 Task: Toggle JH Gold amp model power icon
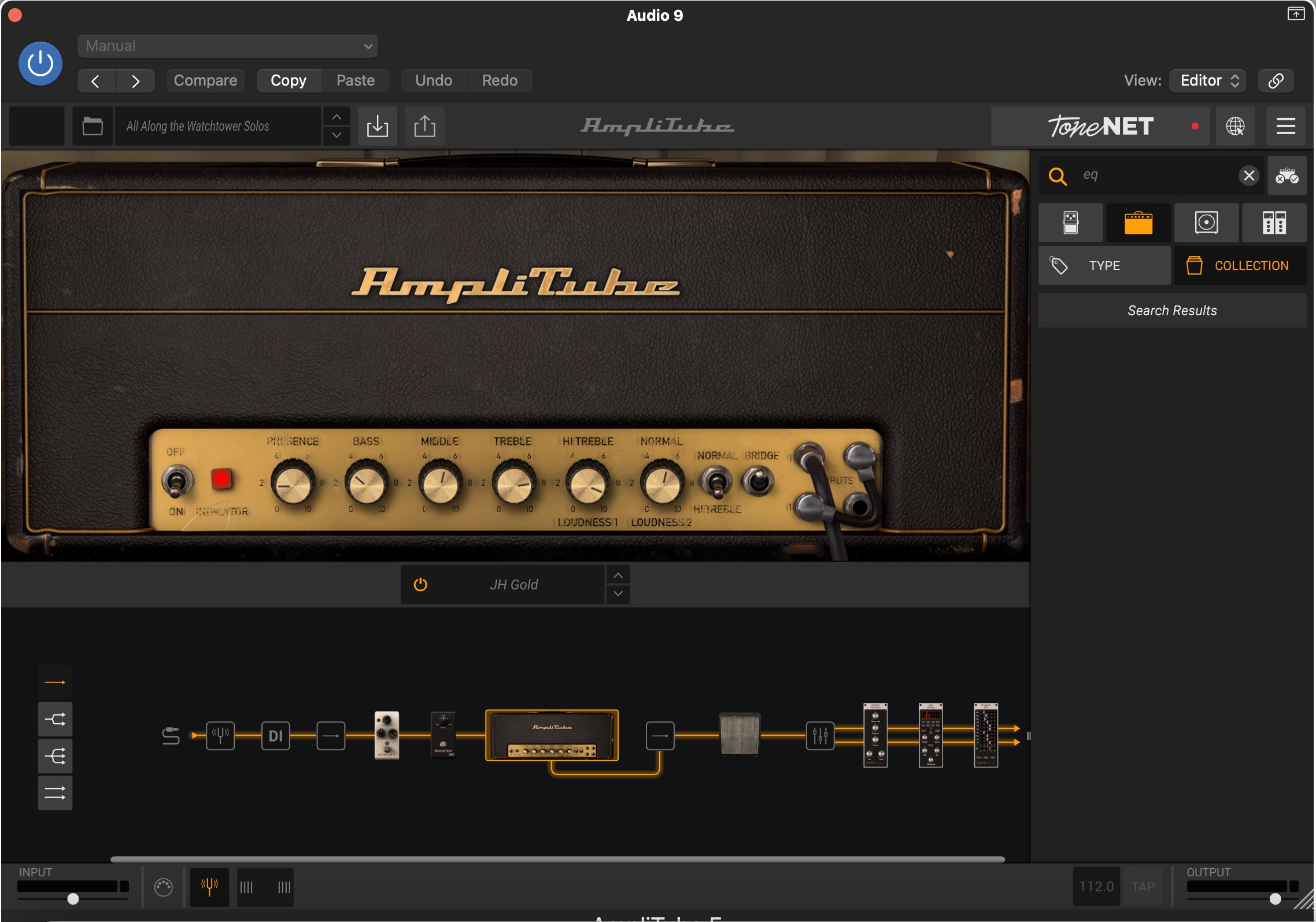tap(420, 585)
